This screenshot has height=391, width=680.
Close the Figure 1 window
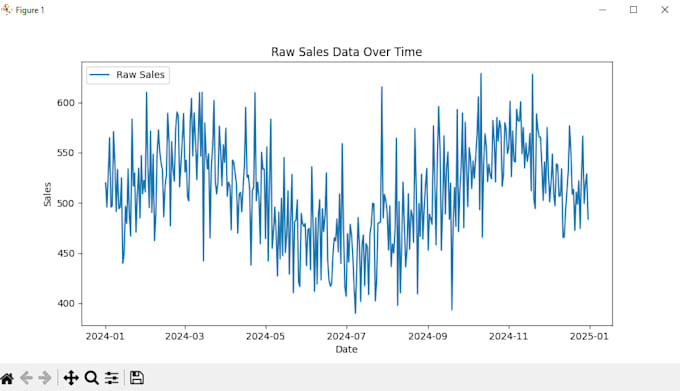point(664,10)
